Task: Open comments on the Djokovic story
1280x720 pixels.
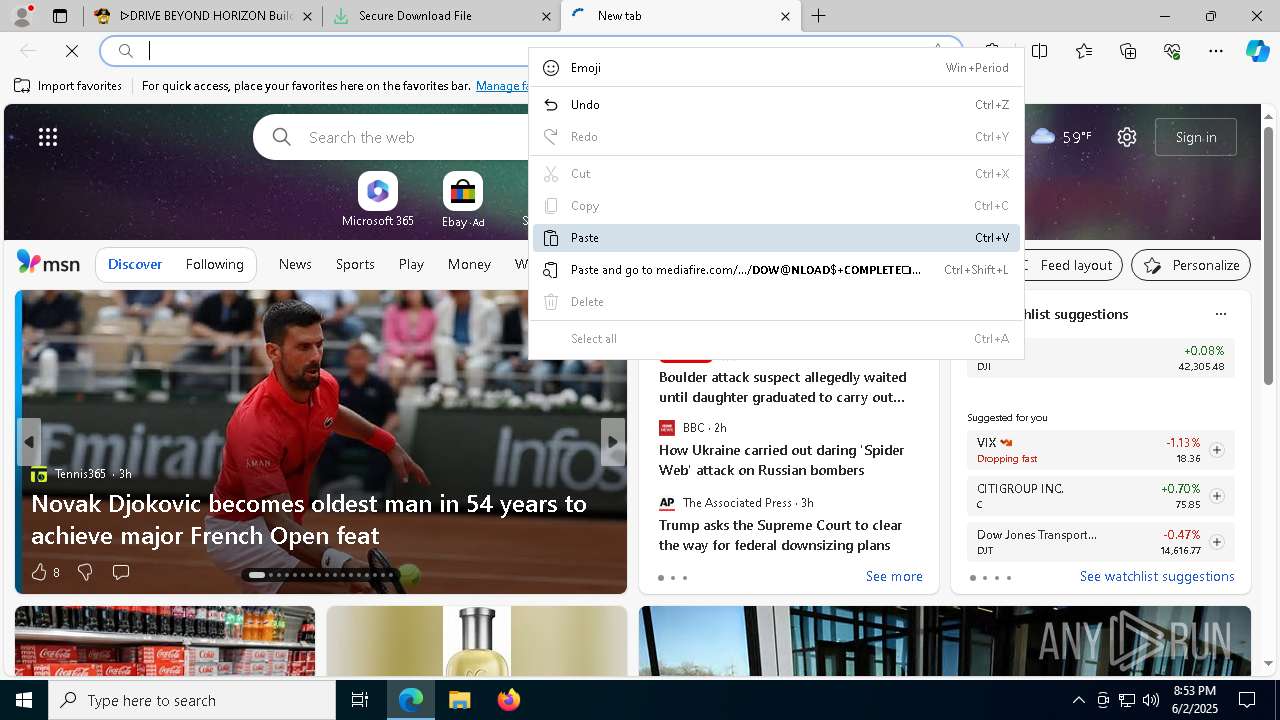Action: (x=121, y=572)
